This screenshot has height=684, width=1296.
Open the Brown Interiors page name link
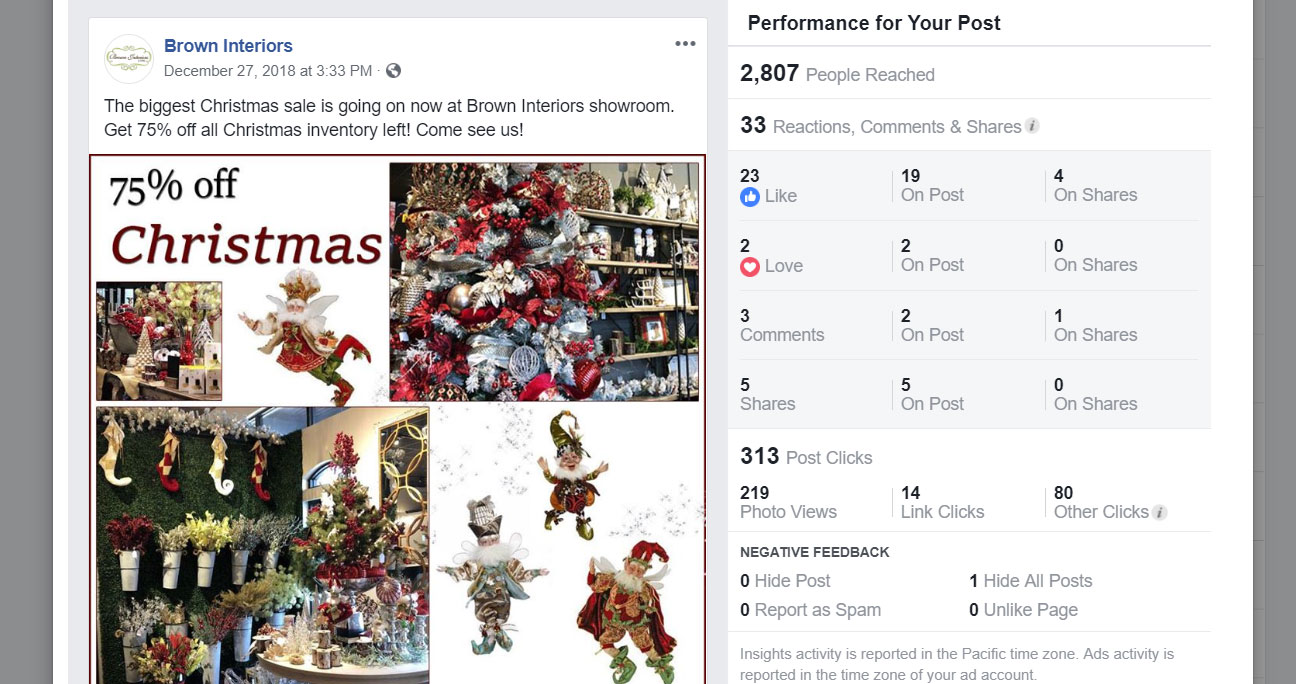coord(228,46)
